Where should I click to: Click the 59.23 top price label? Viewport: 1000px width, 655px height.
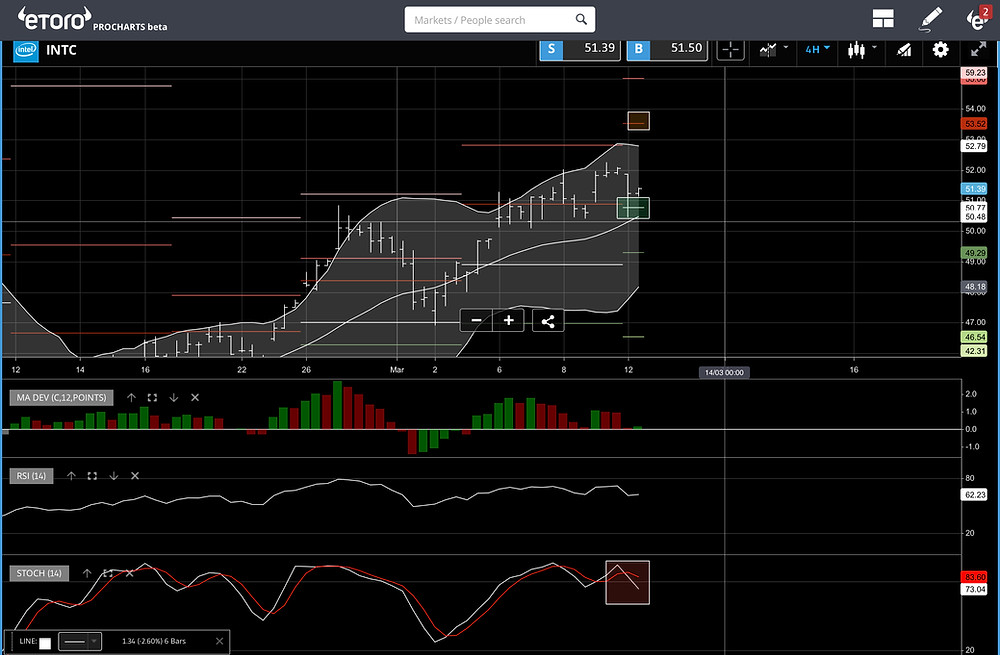[x=974, y=73]
